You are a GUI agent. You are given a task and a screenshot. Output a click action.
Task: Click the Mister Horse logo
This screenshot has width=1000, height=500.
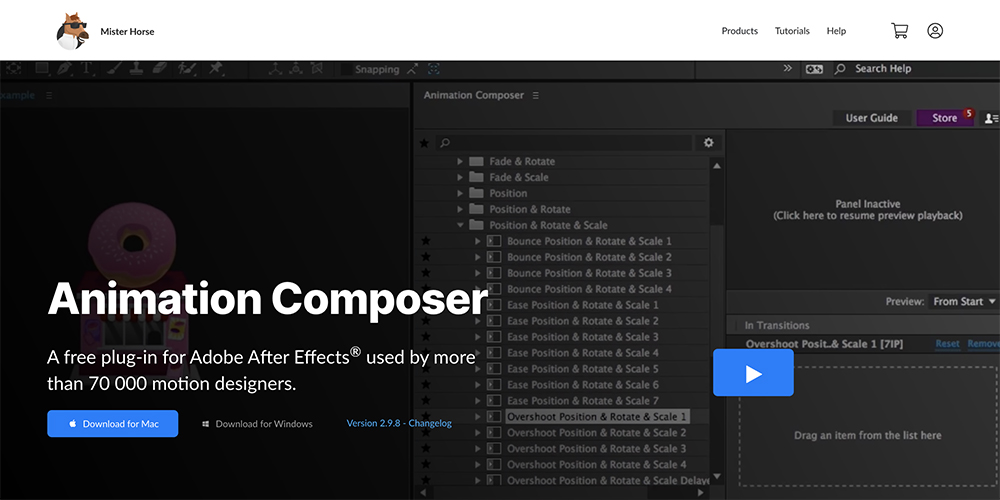(x=71, y=31)
